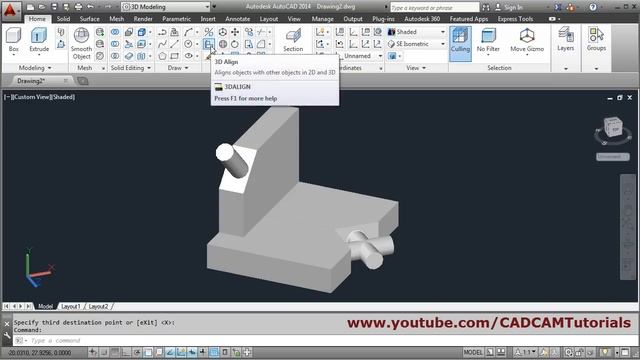The height and width of the screenshot is (360, 640).
Task: Click the [Shaded] visual style viewport label
Action: [63, 97]
